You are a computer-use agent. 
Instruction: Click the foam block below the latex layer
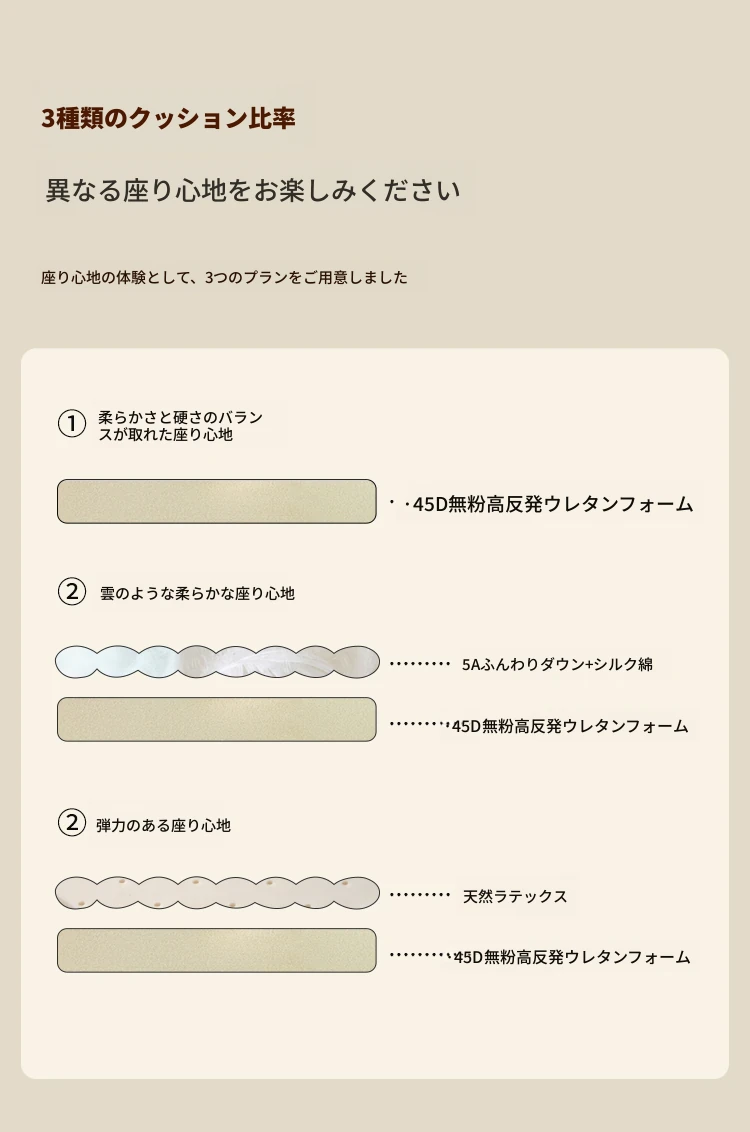click(x=217, y=950)
